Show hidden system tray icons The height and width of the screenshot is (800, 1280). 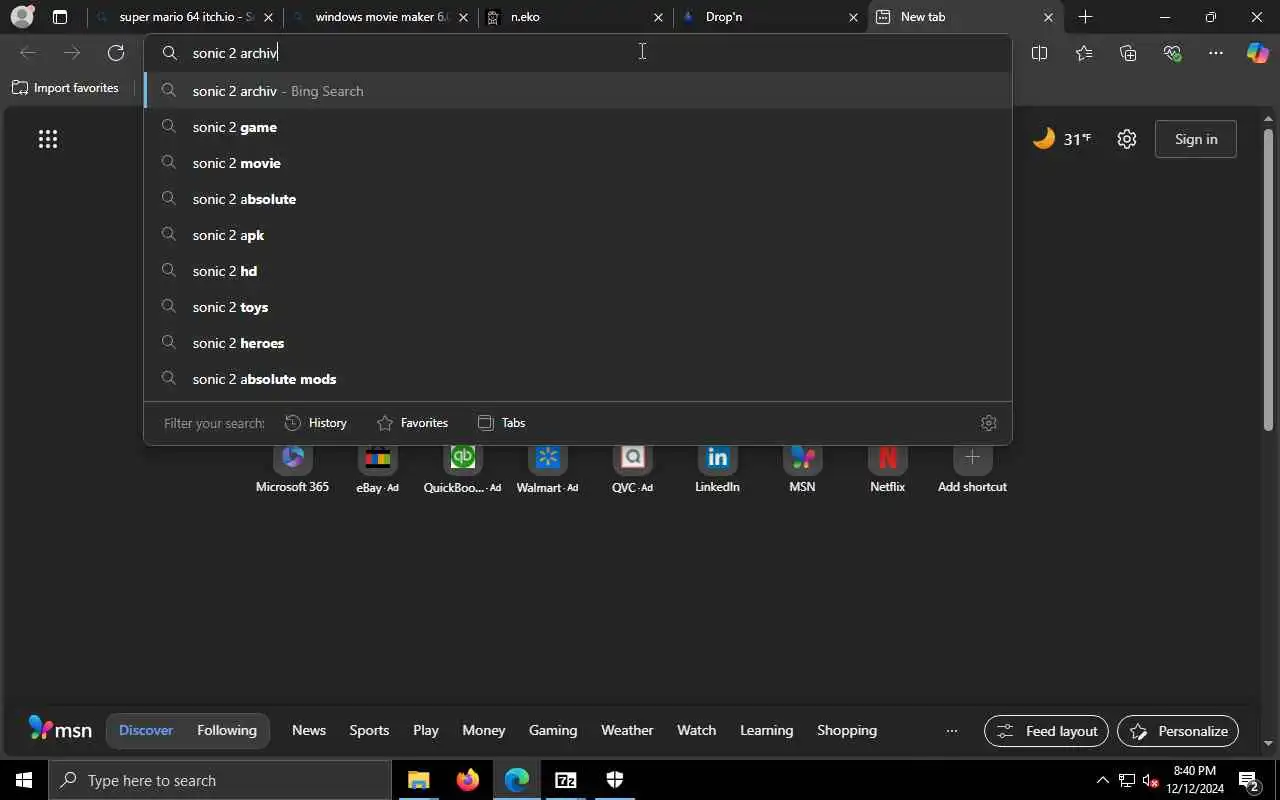[x=1102, y=780]
